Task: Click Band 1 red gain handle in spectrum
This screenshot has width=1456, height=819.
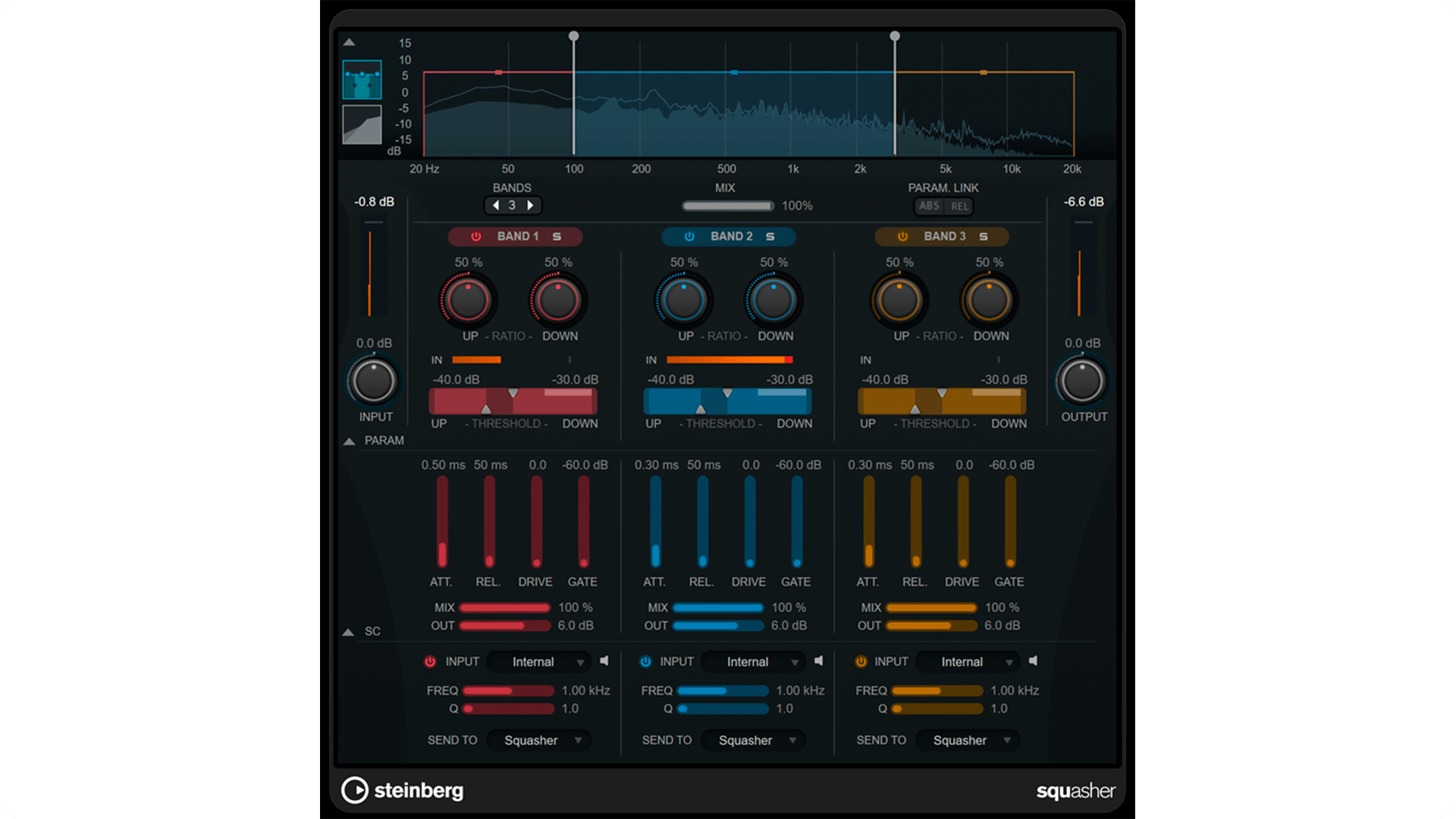Action: coord(498,73)
